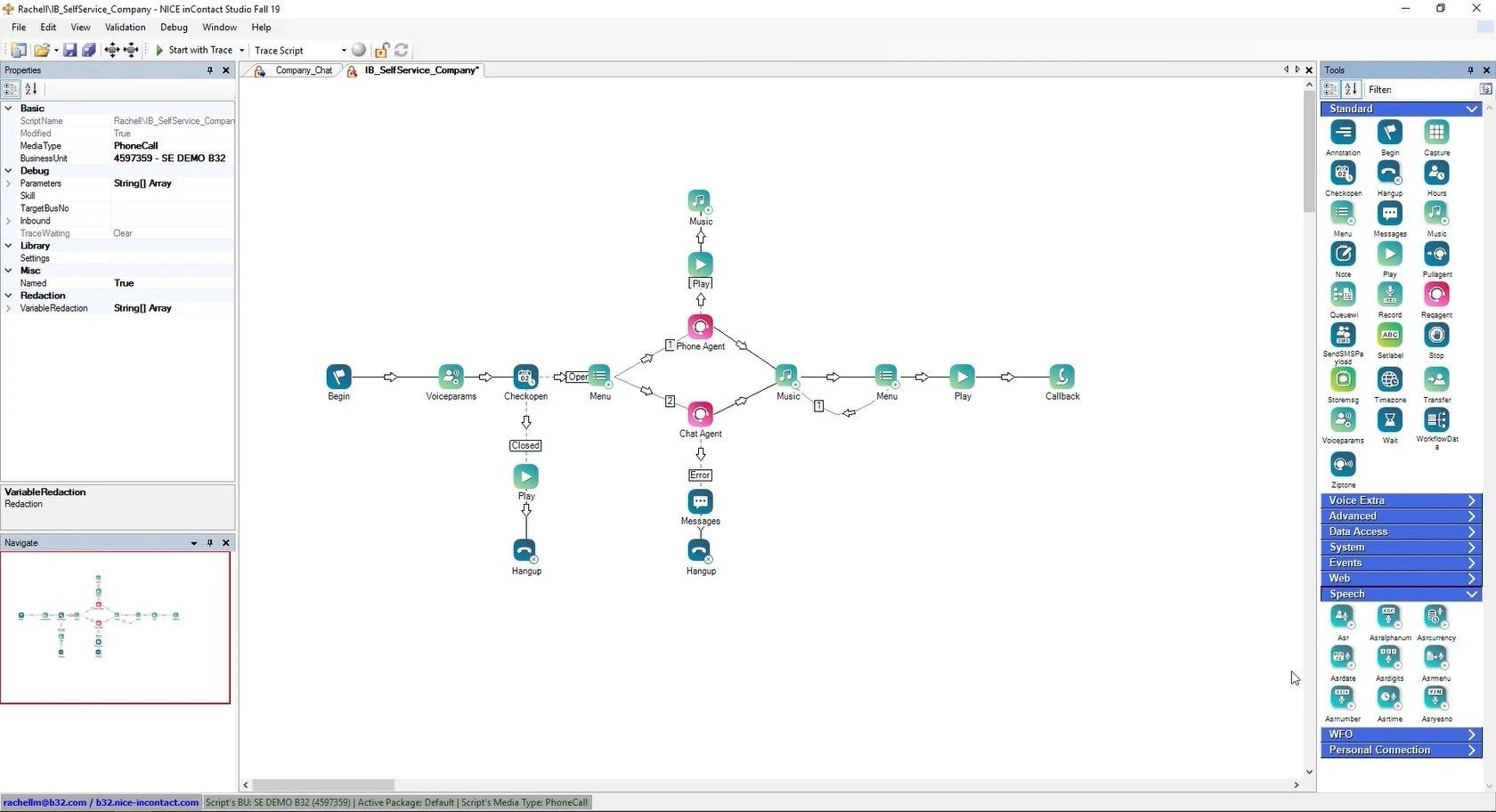Switch to the Company_Chat tab
This screenshot has width=1496, height=812.
point(303,70)
